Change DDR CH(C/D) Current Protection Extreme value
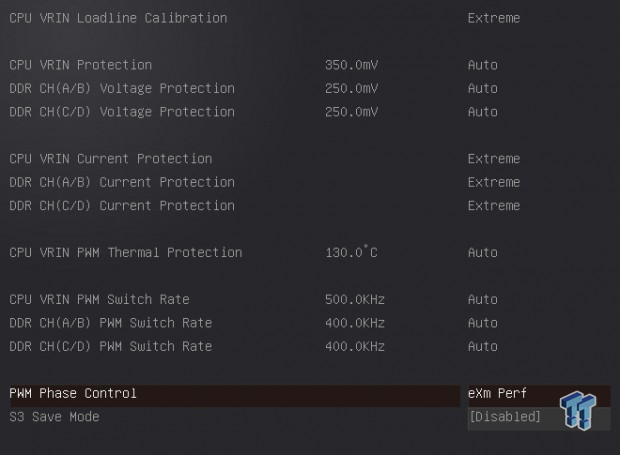 tap(494, 206)
